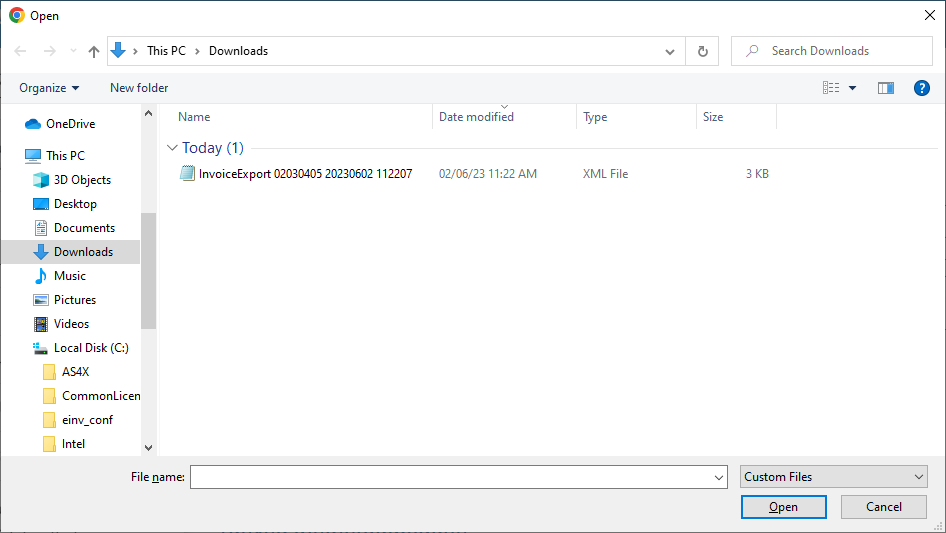This screenshot has height=533, width=946.
Task: Expand the address bar previous locations dropdown
Action: [x=670, y=51]
